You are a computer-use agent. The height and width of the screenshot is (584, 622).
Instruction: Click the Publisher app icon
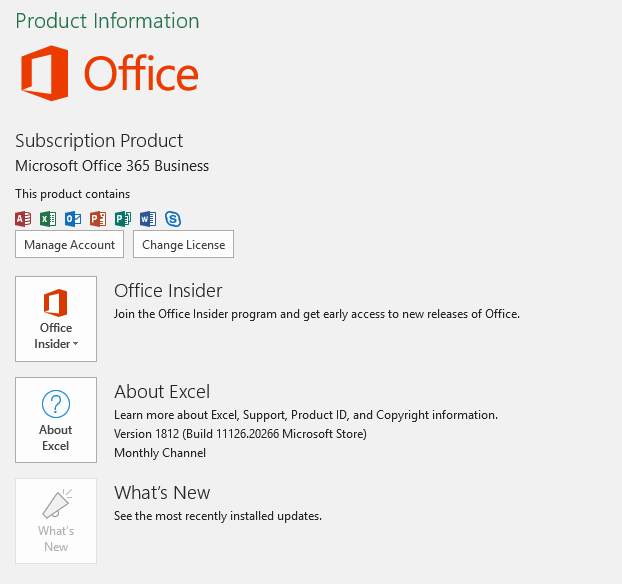point(123,219)
